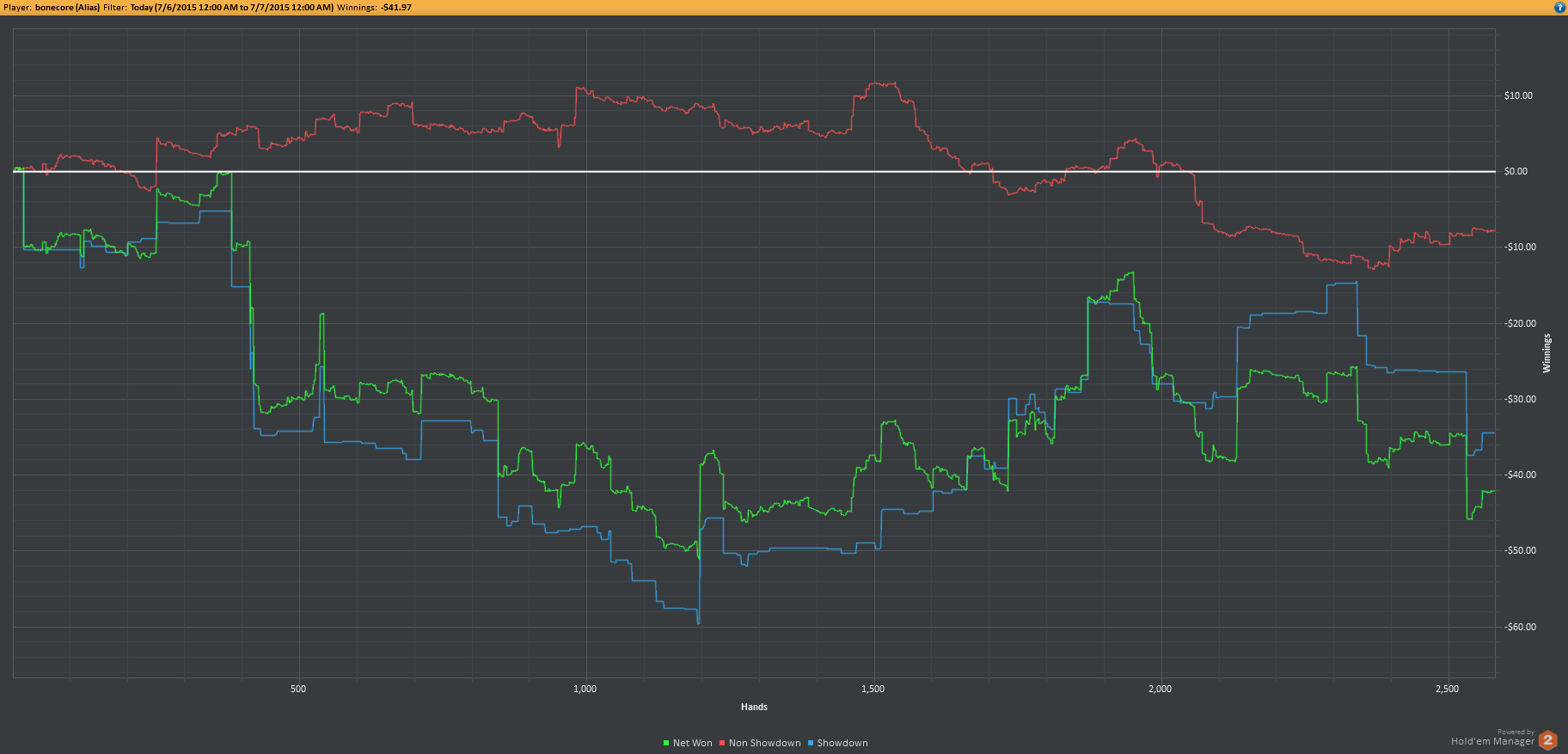Image resolution: width=1568 pixels, height=754 pixels.
Task: Click the Winnings value "-$41.97" in header
Action: coord(396,7)
